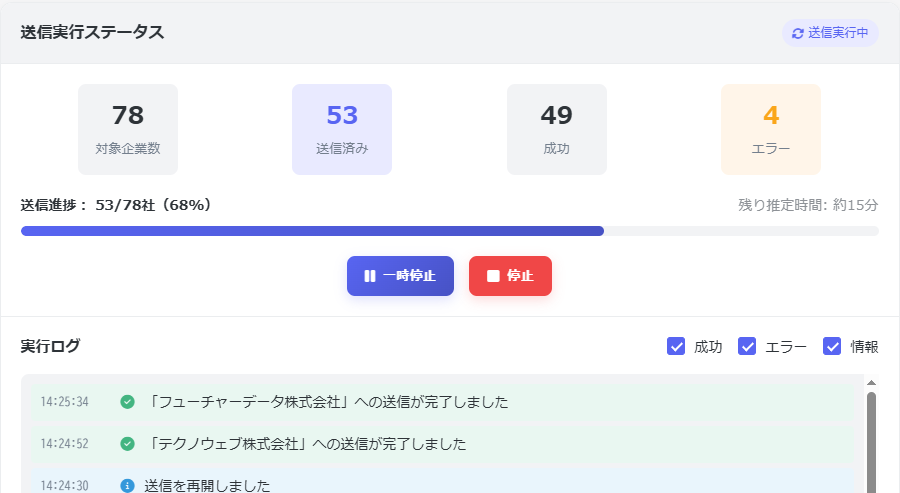
Task: Select the 78 対象企業数 stat card
Action: [x=128, y=130]
